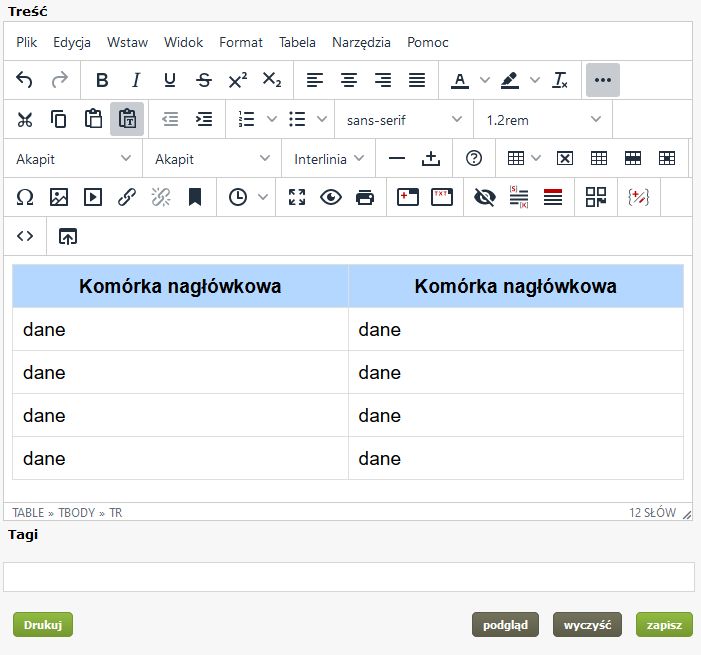The height and width of the screenshot is (655, 701).
Task: Click the Bold formatting icon
Action: coord(102,80)
